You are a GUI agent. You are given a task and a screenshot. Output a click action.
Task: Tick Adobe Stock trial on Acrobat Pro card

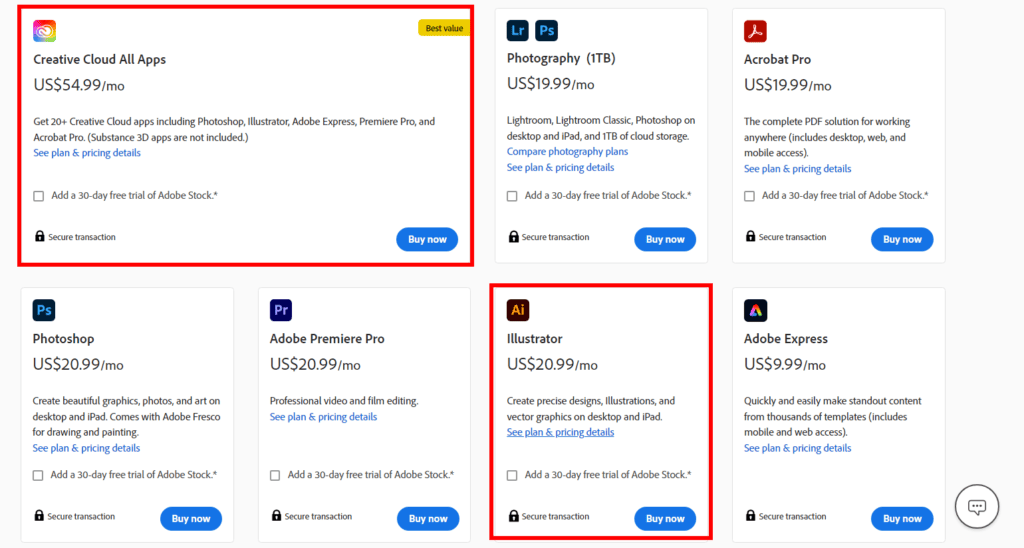click(x=749, y=196)
